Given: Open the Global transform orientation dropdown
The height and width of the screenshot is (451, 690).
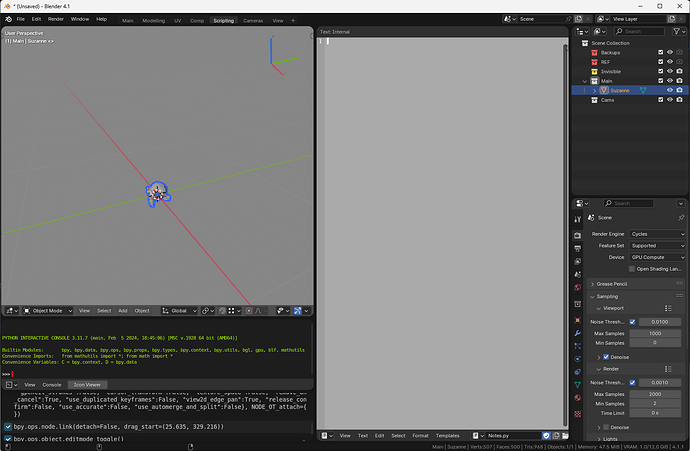Looking at the screenshot, I should pyautogui.click(x=179, y=311).
